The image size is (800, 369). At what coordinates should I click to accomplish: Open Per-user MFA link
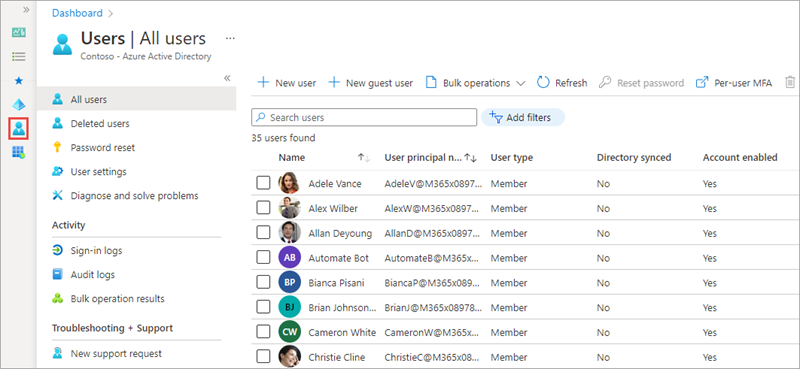tap(734, 83)
